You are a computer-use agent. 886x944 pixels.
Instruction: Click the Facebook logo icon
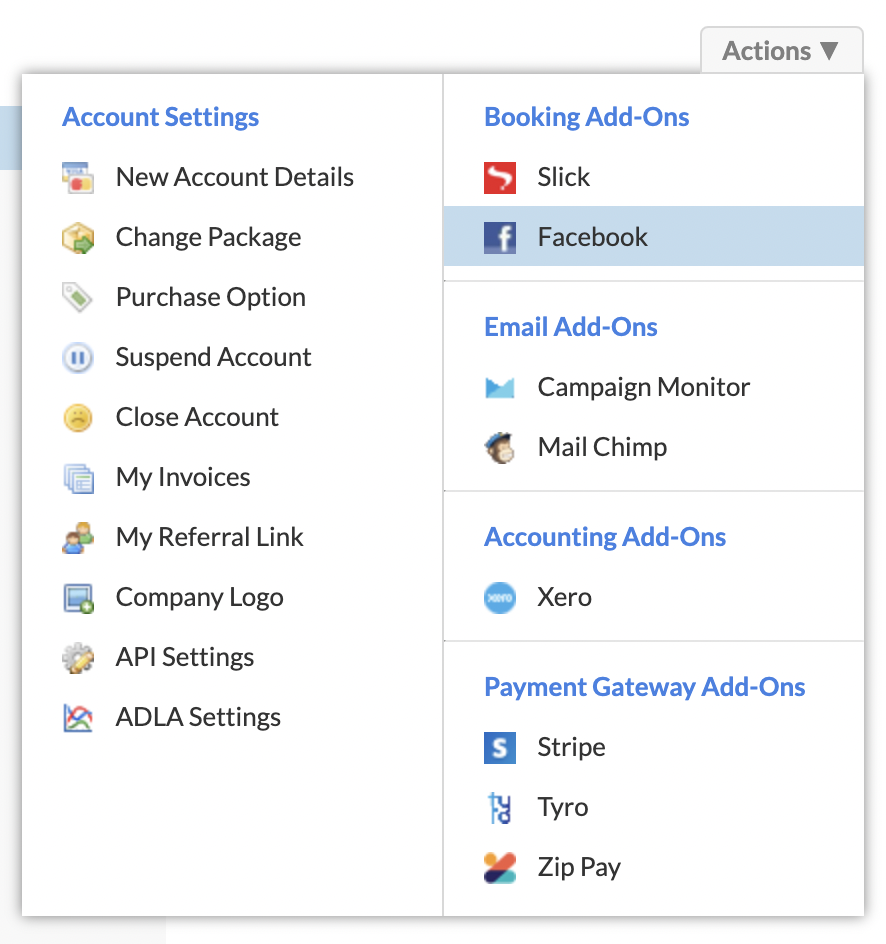click(x=500, y=238)
